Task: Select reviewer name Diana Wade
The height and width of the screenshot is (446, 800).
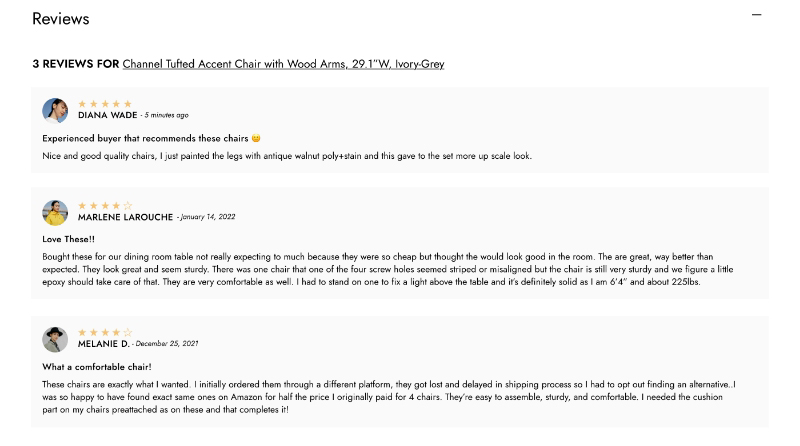Action: pyautogui.click(x=107, y=115)
